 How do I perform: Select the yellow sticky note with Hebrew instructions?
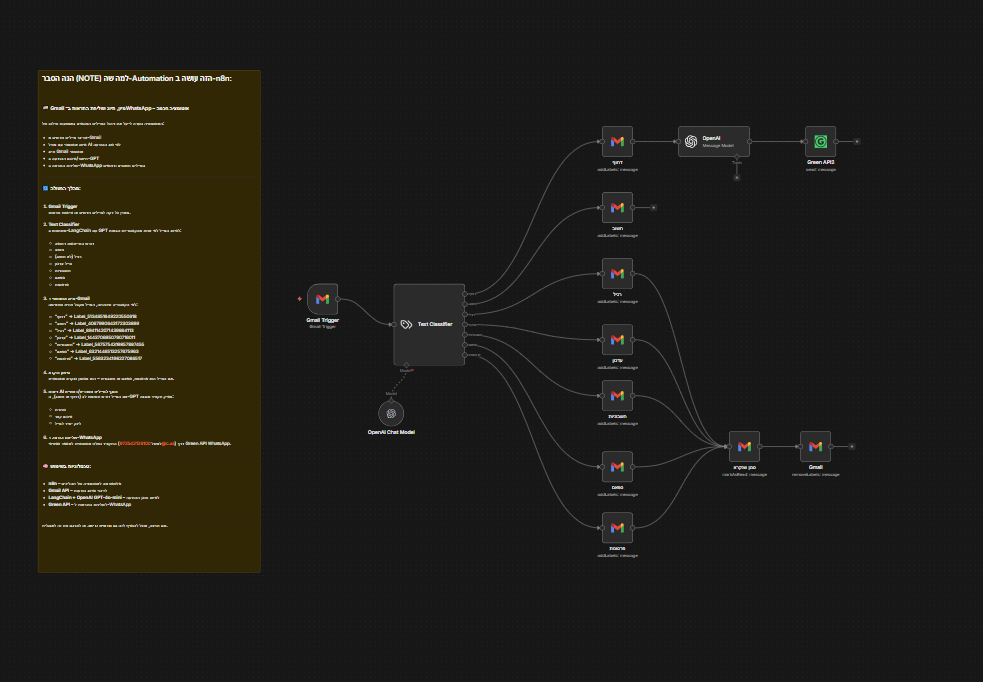[x=148, y=320]
